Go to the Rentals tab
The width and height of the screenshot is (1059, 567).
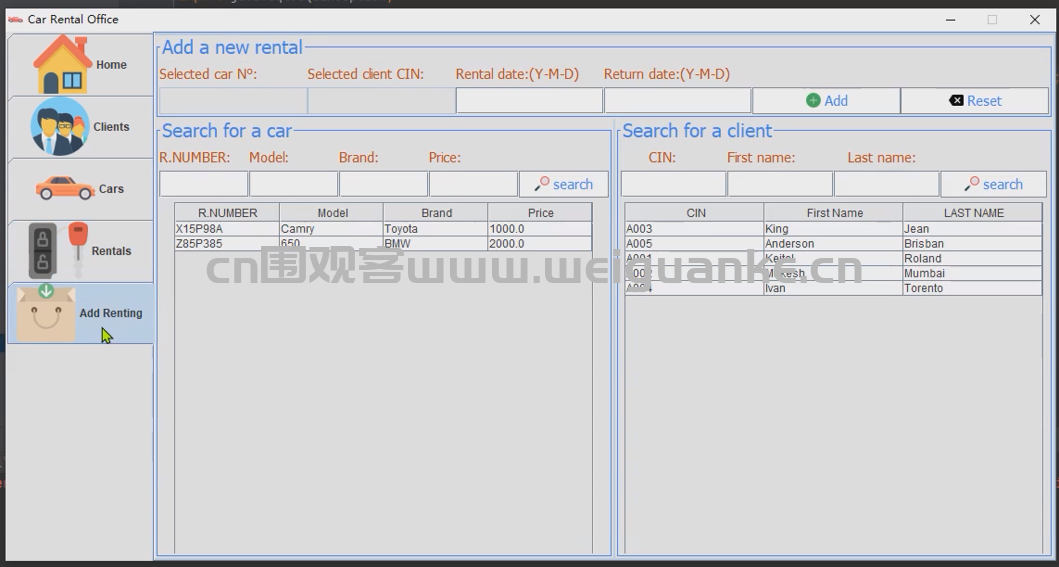(80, 251)
